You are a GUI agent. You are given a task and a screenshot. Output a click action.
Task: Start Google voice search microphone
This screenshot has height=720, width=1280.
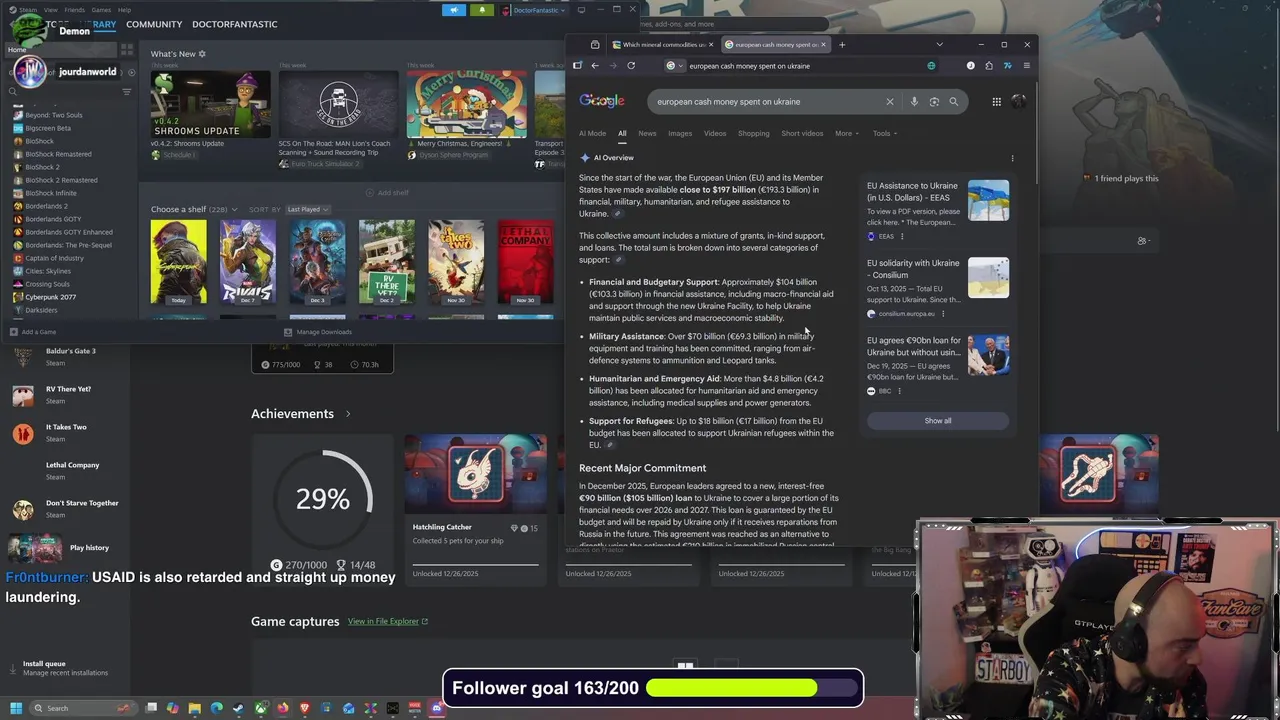[x=914, y=102]
